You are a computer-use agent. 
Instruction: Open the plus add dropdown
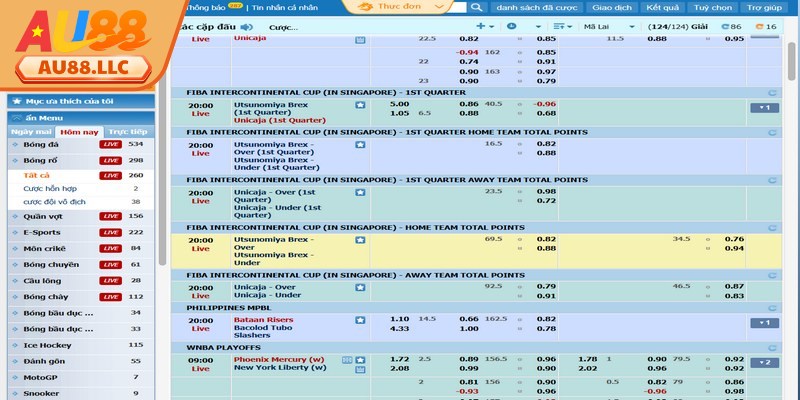[x=485, y=27]
